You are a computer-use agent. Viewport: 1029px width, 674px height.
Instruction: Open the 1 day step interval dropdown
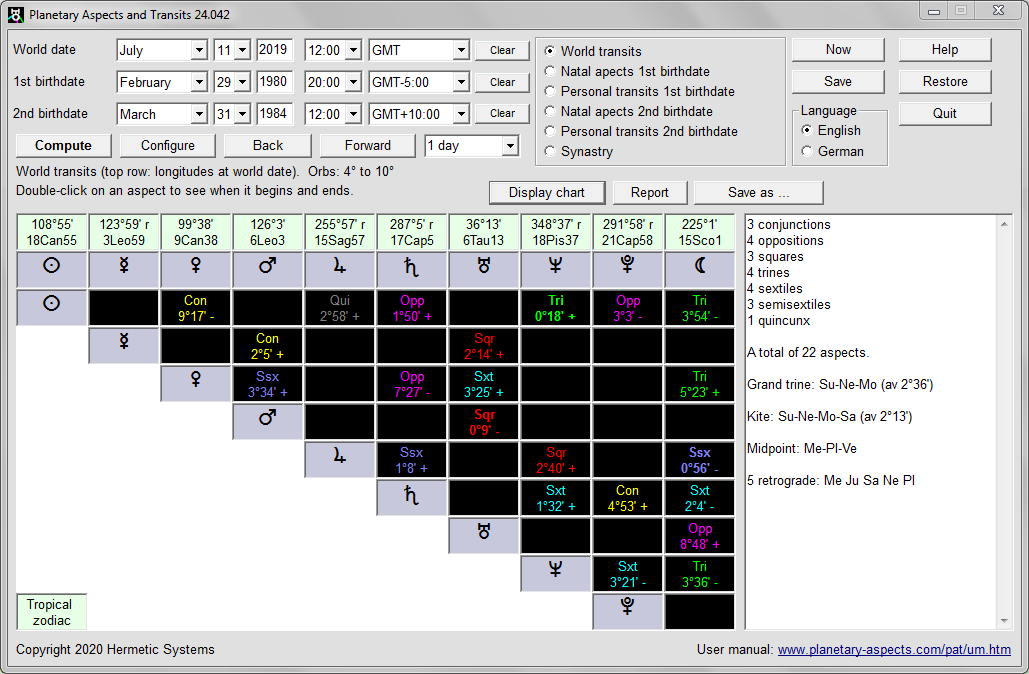click(x=472, y=145)
